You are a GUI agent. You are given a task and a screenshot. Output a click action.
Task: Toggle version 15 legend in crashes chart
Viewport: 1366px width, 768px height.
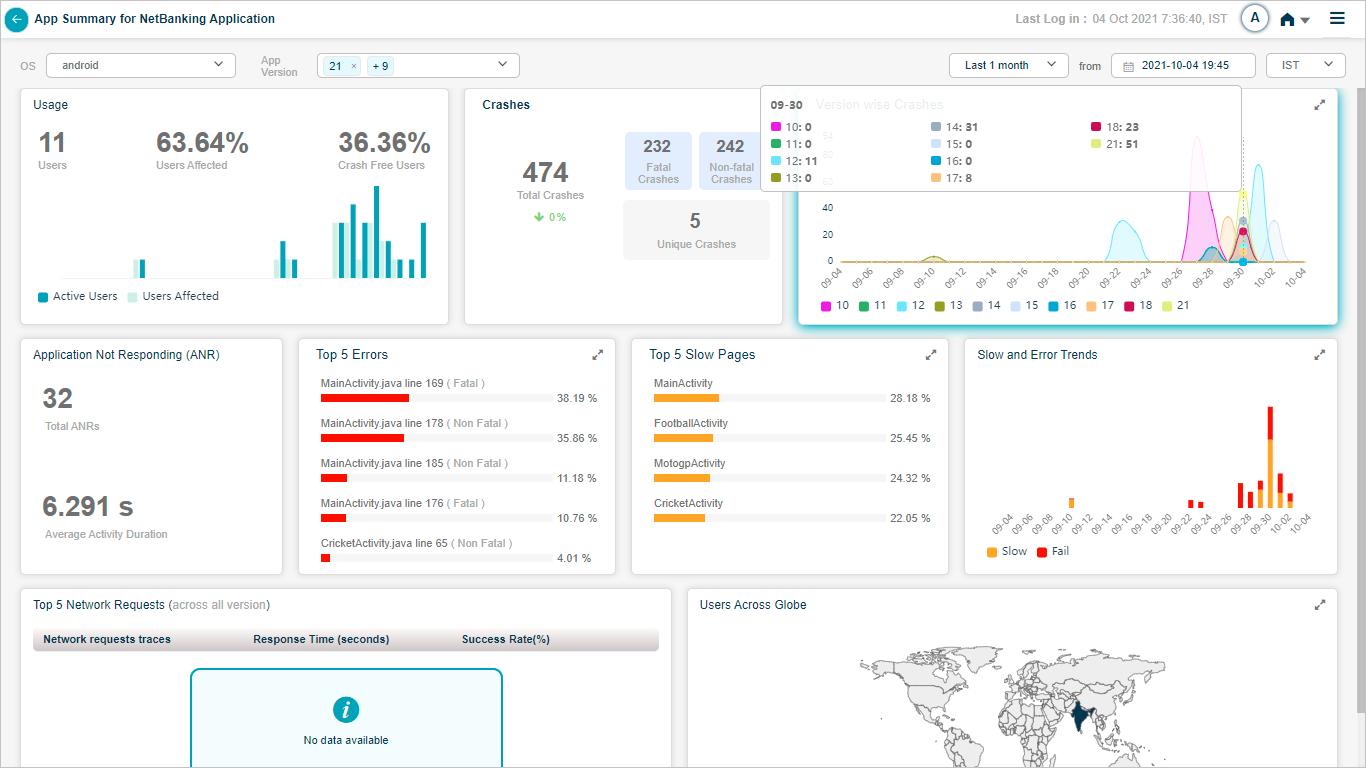[1025, 305]
